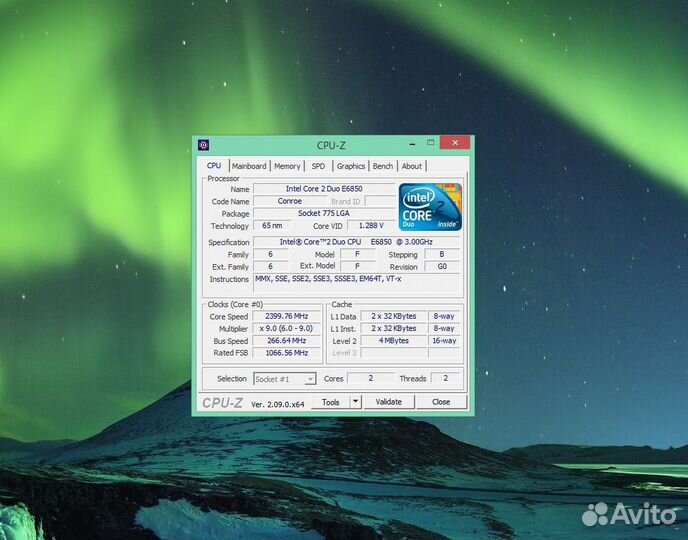
Task: Click the Conroe code name value
Action: tap(290, 201)
